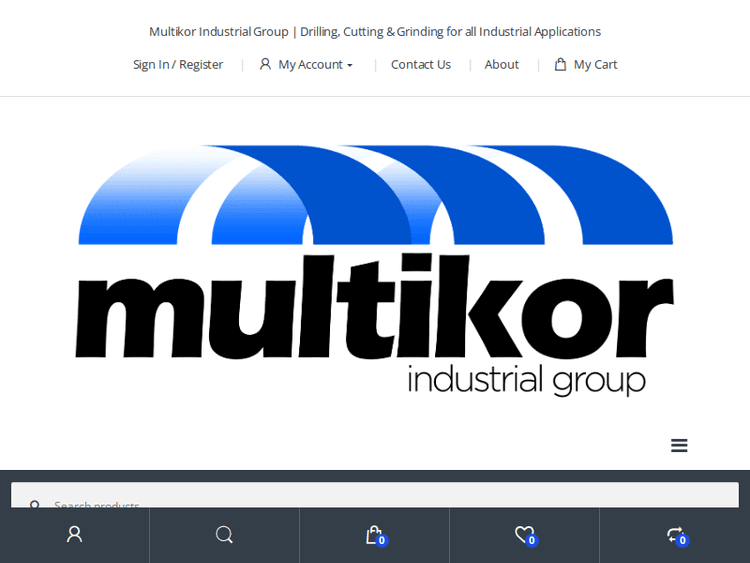Click the user icon beside My Account
Image resolution: width=750 pixels, height=563 pixels.
coord(265,64)
